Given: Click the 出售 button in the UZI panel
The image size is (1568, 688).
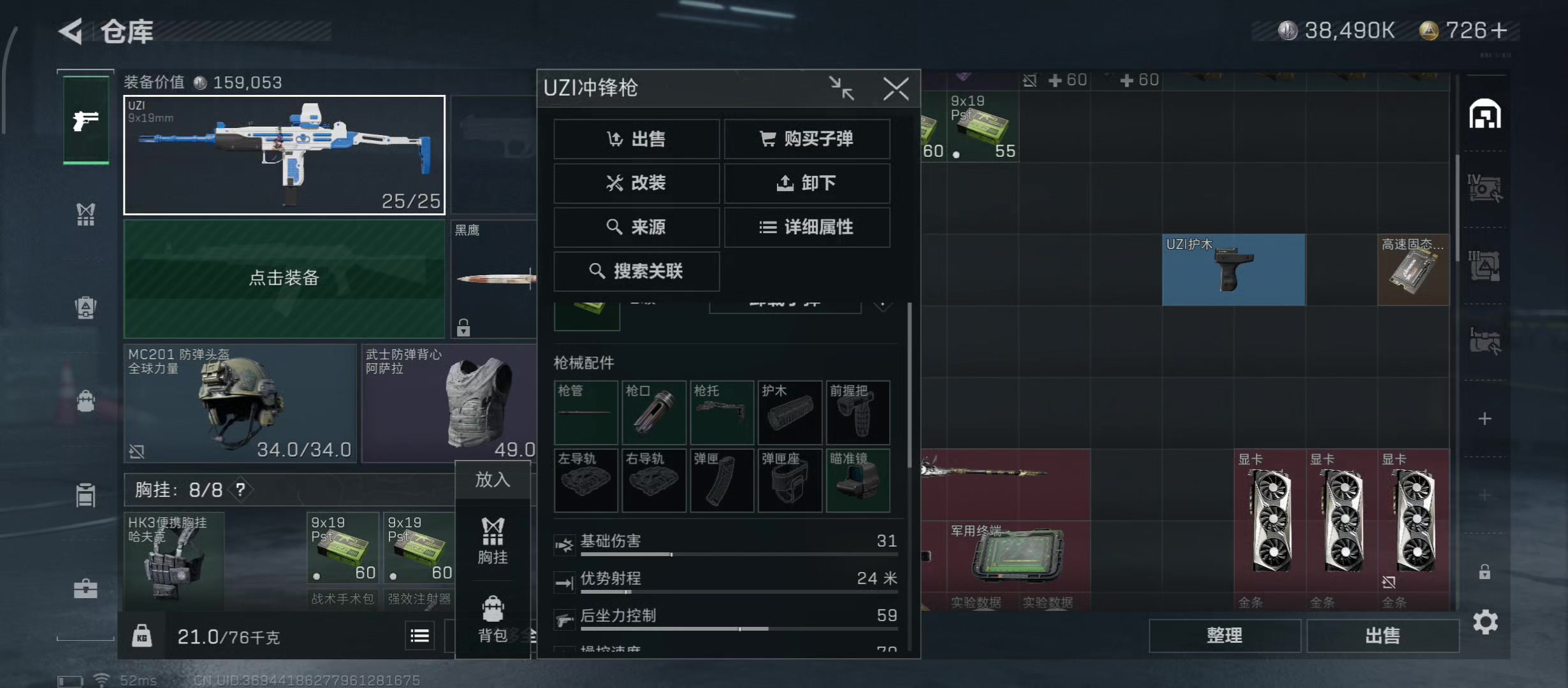Looking at the screenshot, I should [636, 139].
